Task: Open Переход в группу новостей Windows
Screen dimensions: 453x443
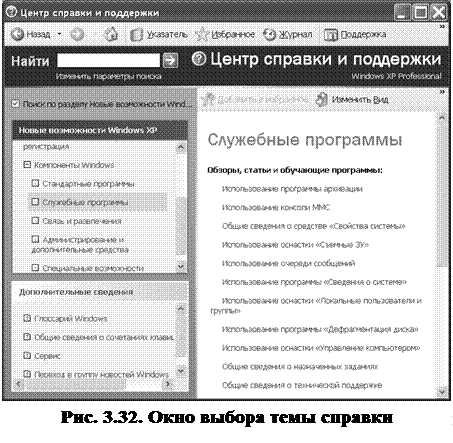Action: (96, 375)
